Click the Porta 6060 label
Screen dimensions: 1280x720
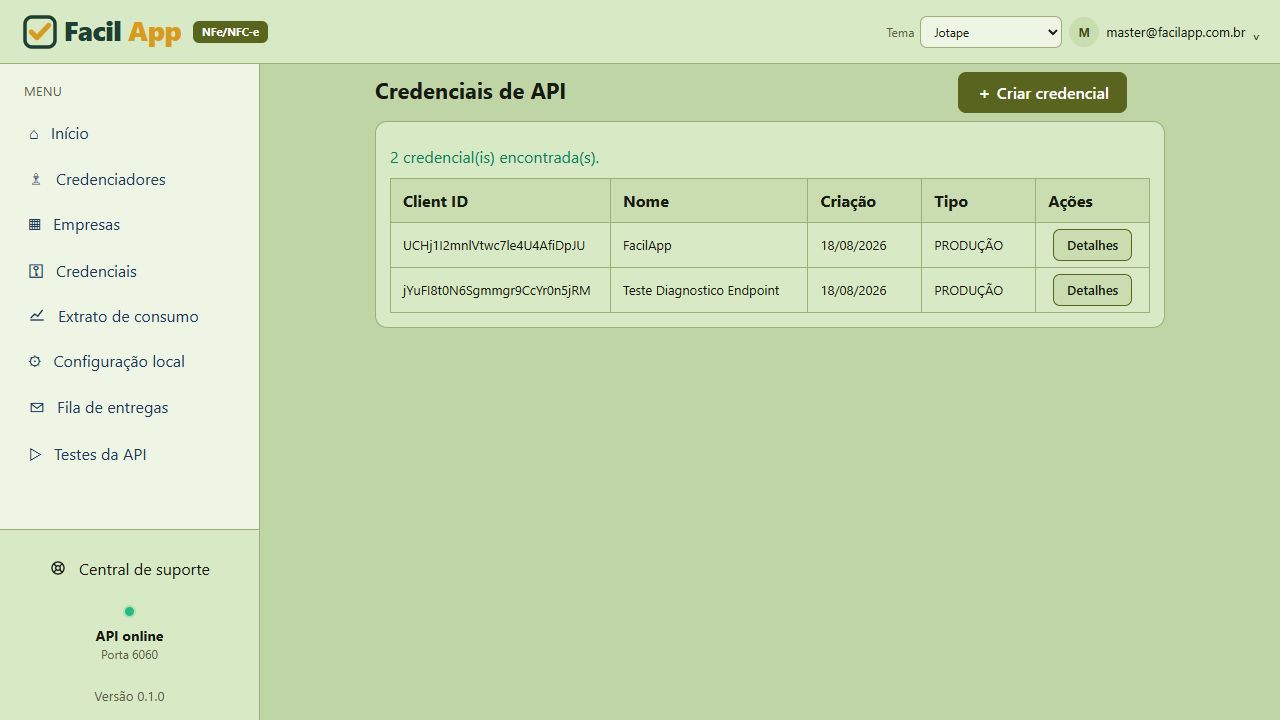(x=129, y=655)
